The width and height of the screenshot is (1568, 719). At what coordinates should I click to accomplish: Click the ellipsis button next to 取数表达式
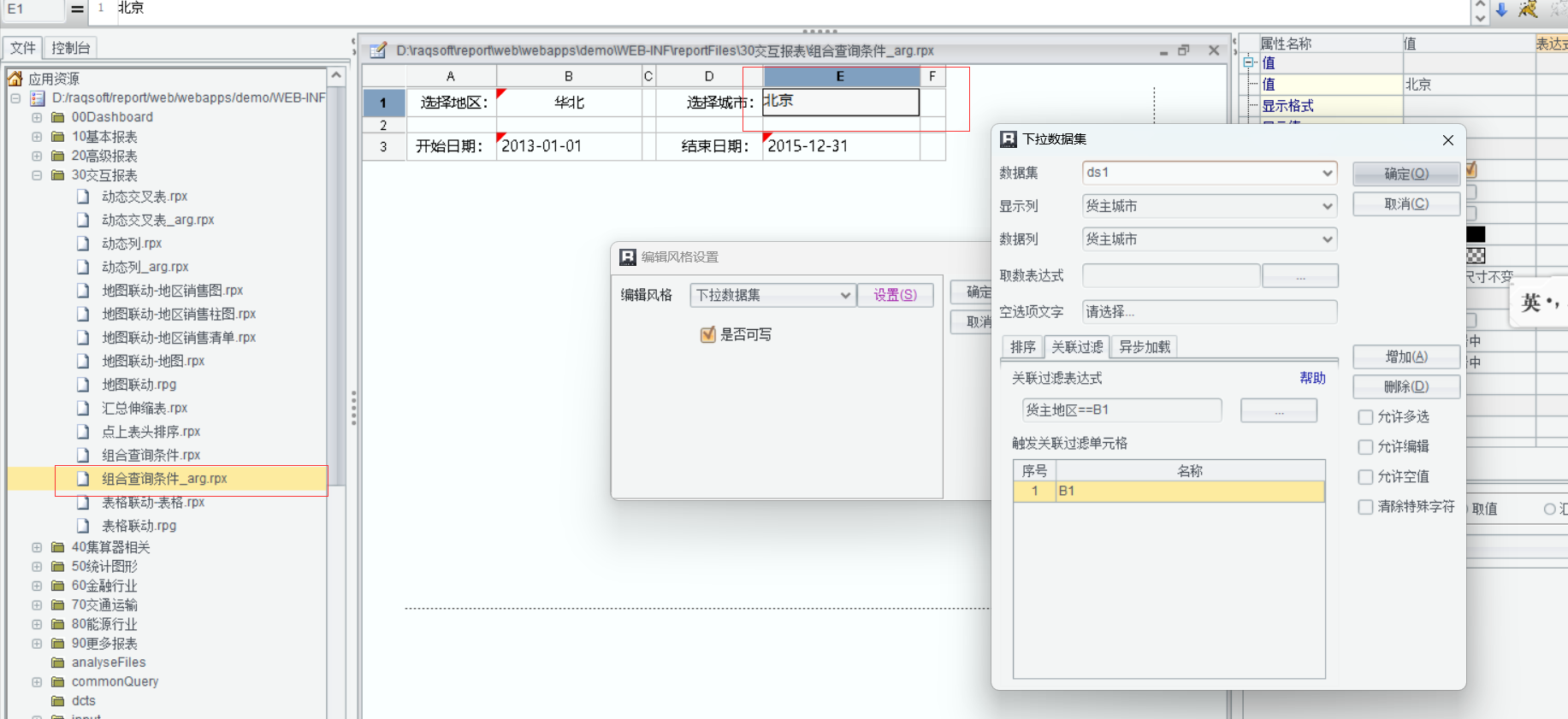pos(1299,276)
